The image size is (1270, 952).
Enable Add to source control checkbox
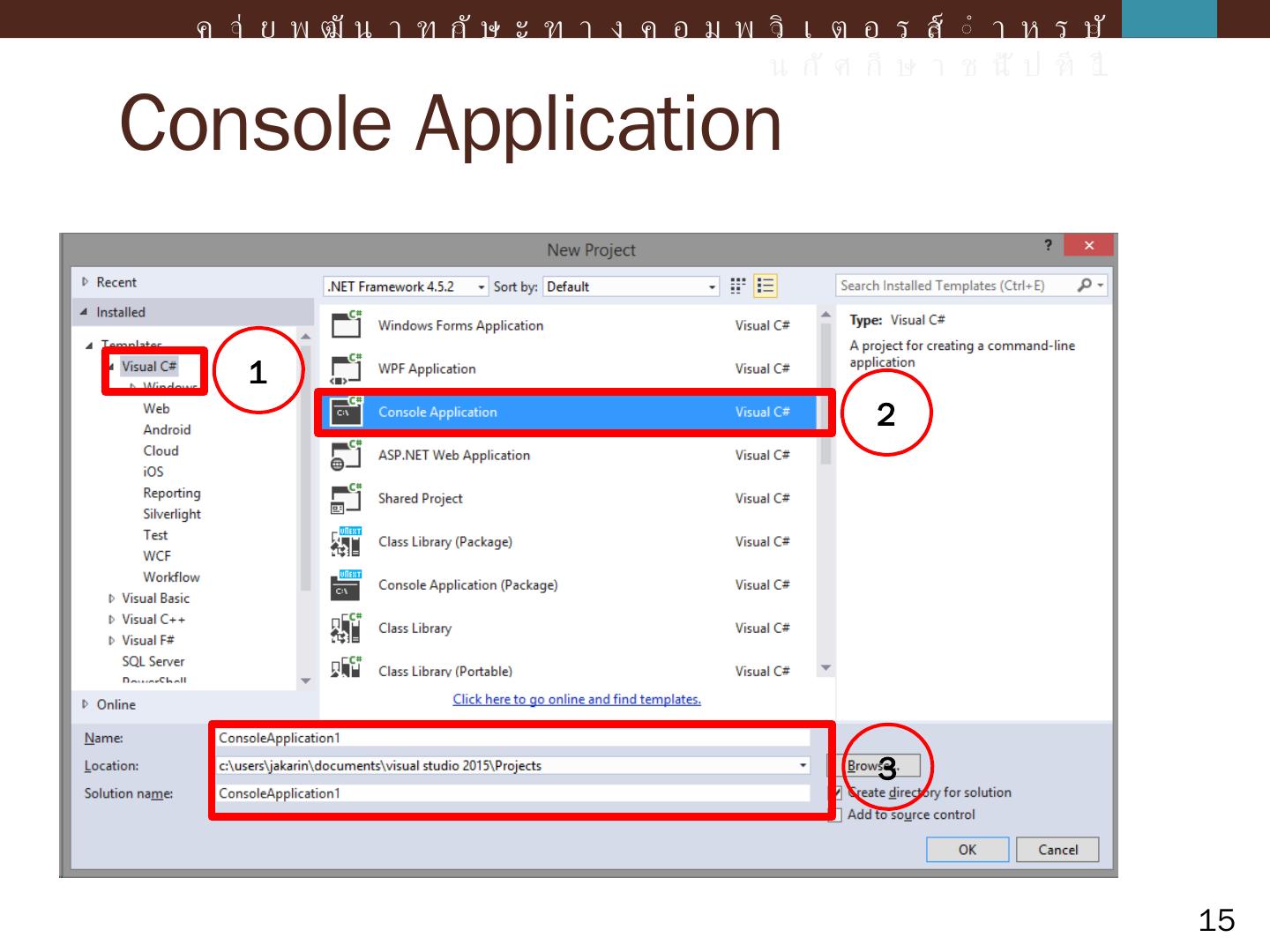tap(836, 814)
